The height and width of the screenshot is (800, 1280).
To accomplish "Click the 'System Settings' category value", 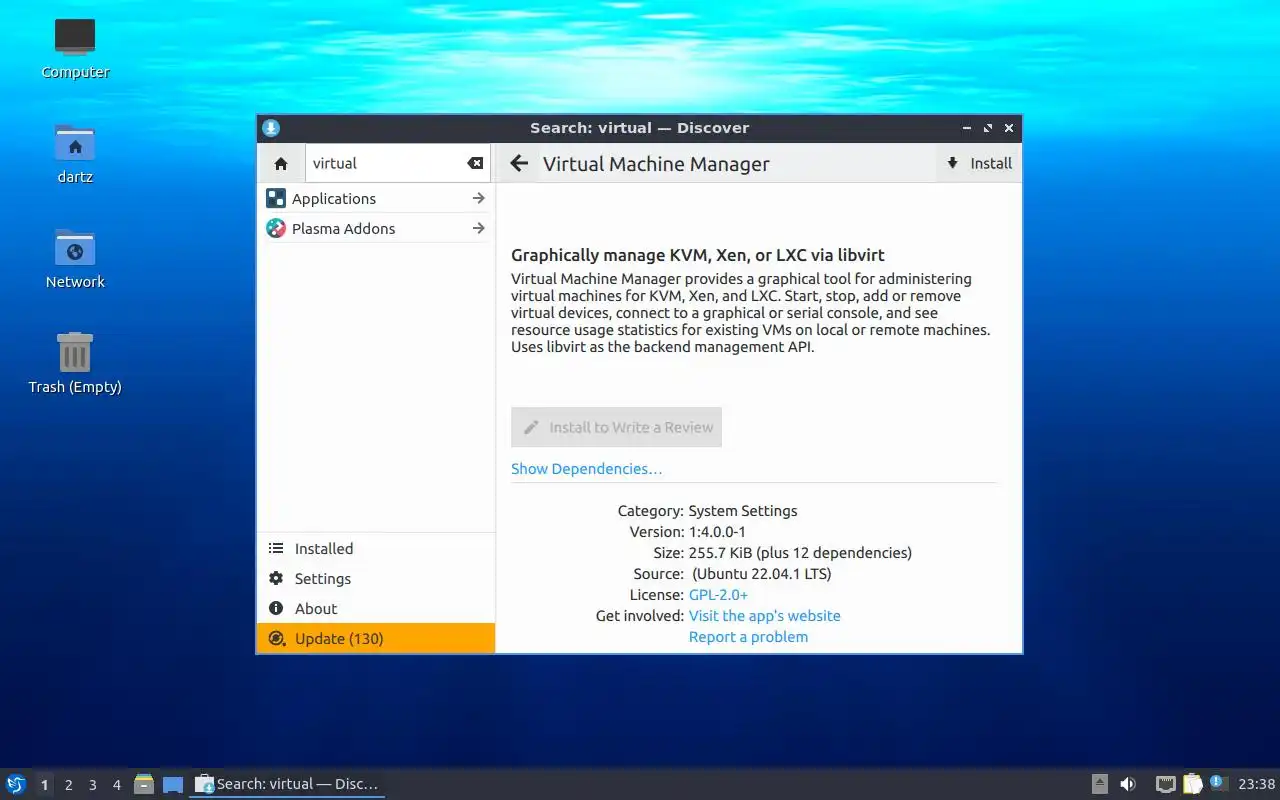I will pos(743,511).
